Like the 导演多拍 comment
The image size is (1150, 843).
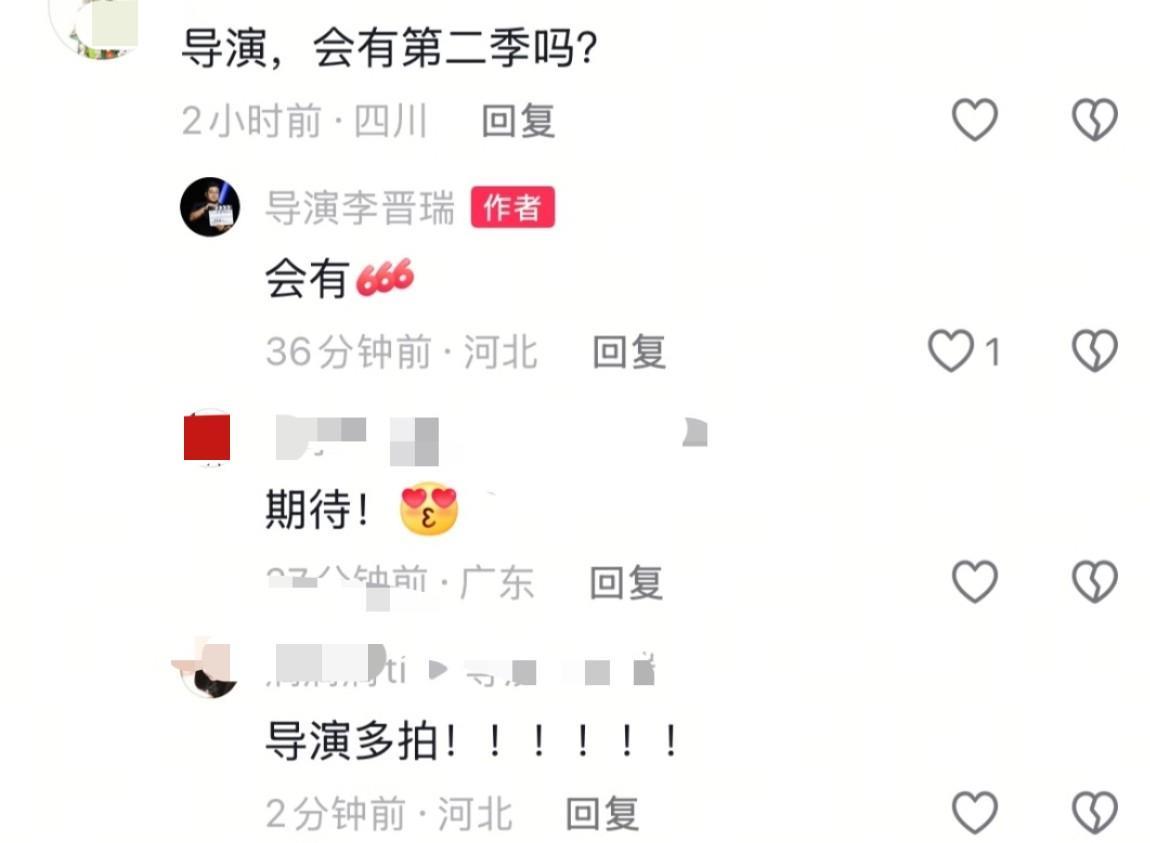point(975,813)
